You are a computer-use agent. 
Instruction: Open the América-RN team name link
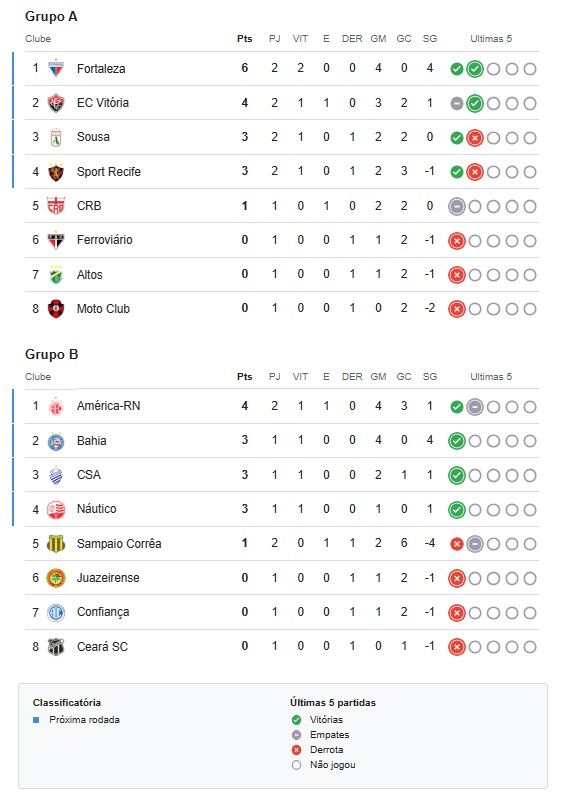coord(108,406)
